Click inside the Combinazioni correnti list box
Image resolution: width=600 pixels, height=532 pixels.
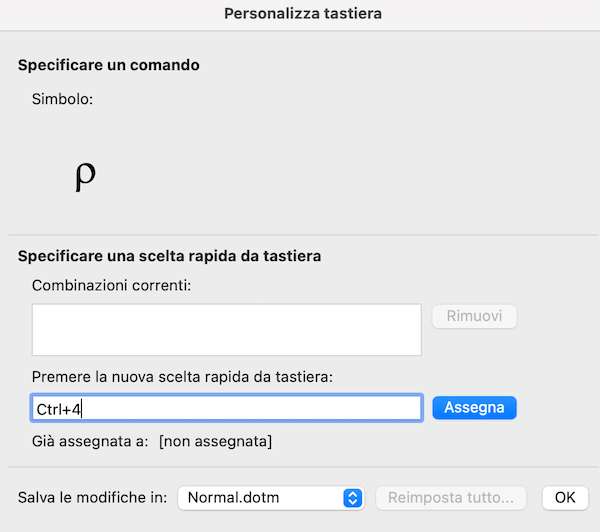pyautogui.click(x=227, y=330)
